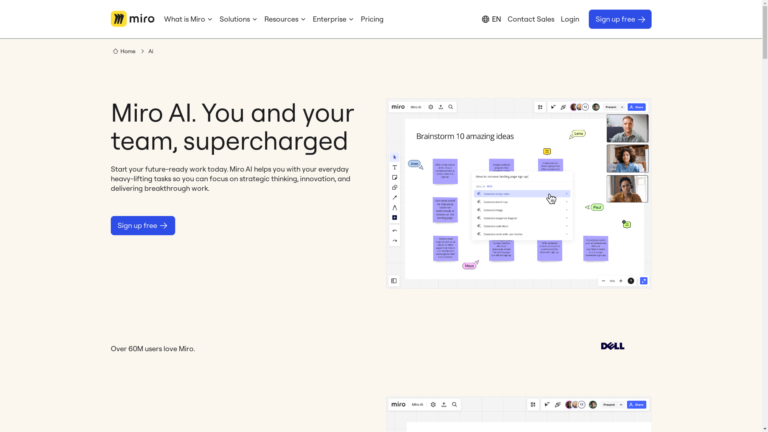Open Contact Sales link
This screenshot has width=768, height=432.
coord(530,19)
